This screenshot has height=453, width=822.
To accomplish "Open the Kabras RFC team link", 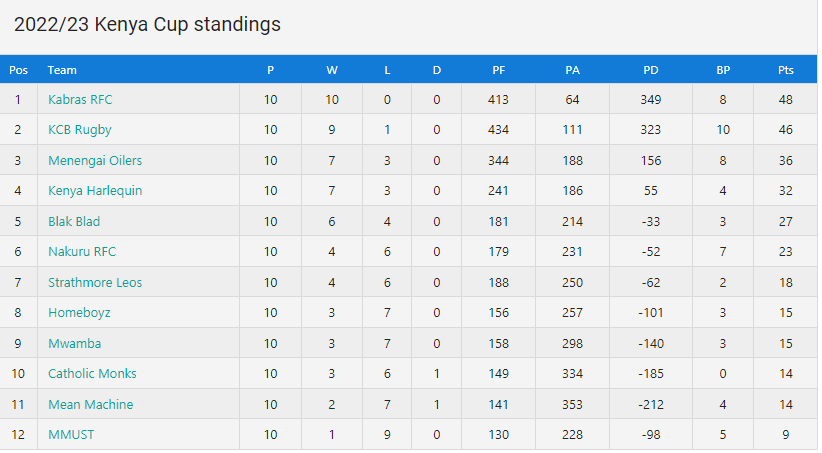I will [80, 100].
